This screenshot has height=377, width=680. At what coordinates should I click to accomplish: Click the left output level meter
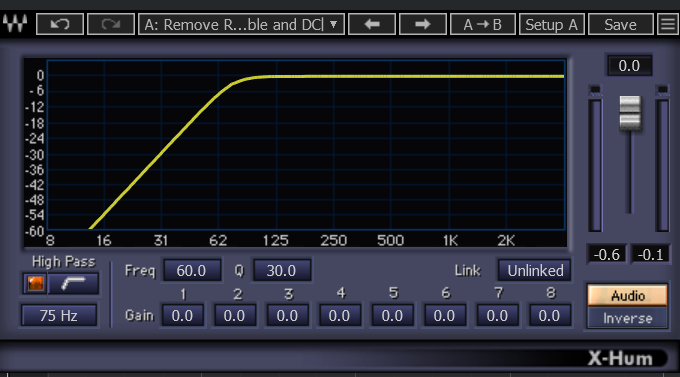click(595, 166)
